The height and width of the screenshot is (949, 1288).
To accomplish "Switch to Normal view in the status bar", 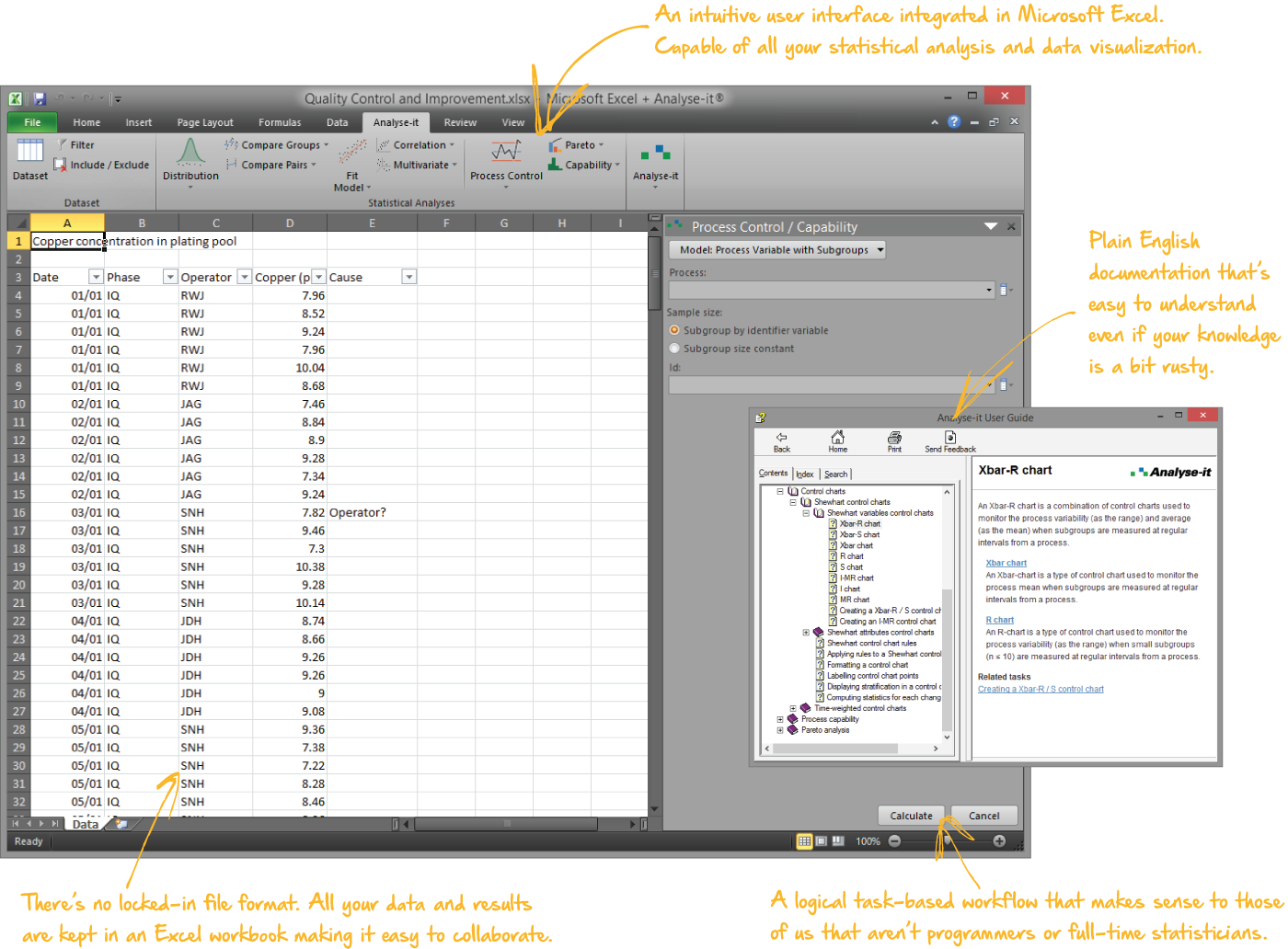I will click(805, 841).
